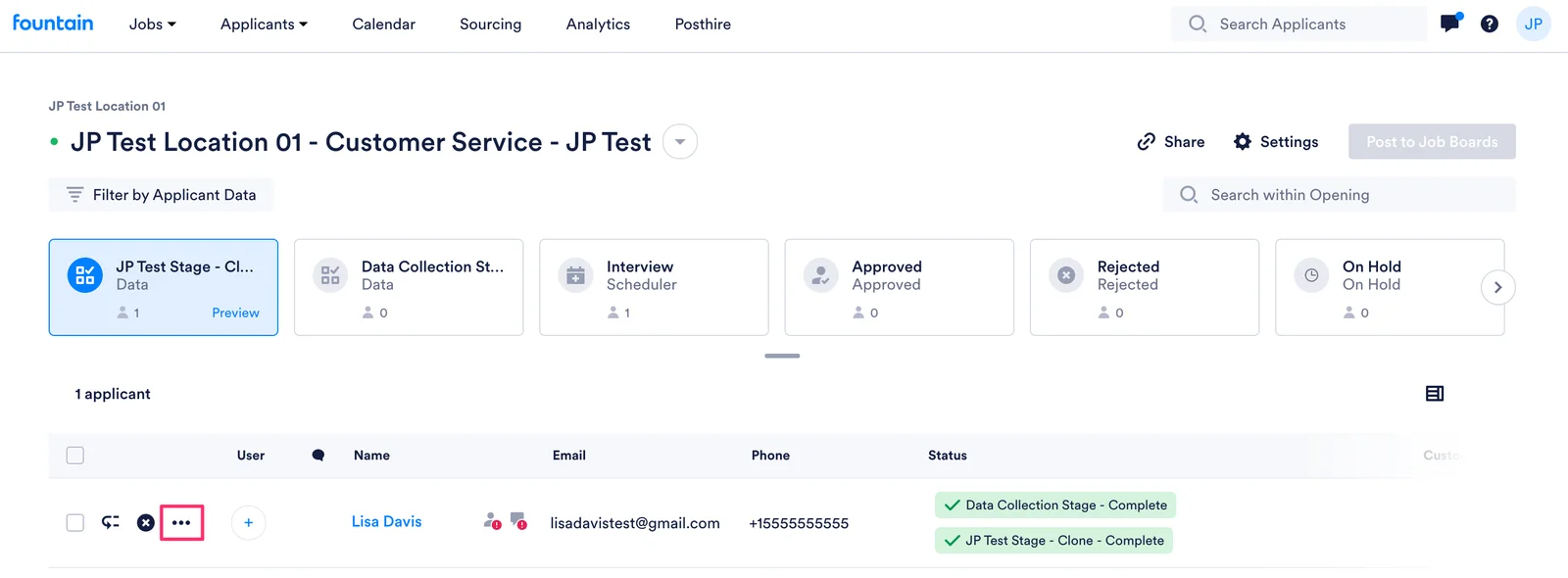Screen dimensions: 1568x578
Task: Click the On Hold clock icon
Action: (1311, 275)
